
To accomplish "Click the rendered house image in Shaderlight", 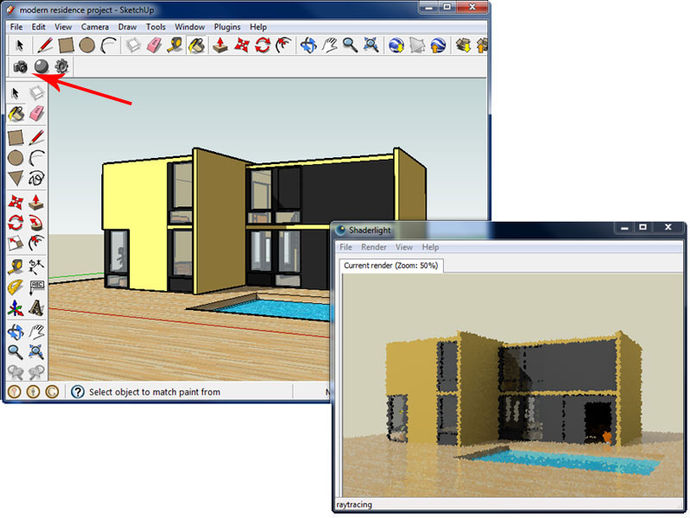I will tap(513, 385).
